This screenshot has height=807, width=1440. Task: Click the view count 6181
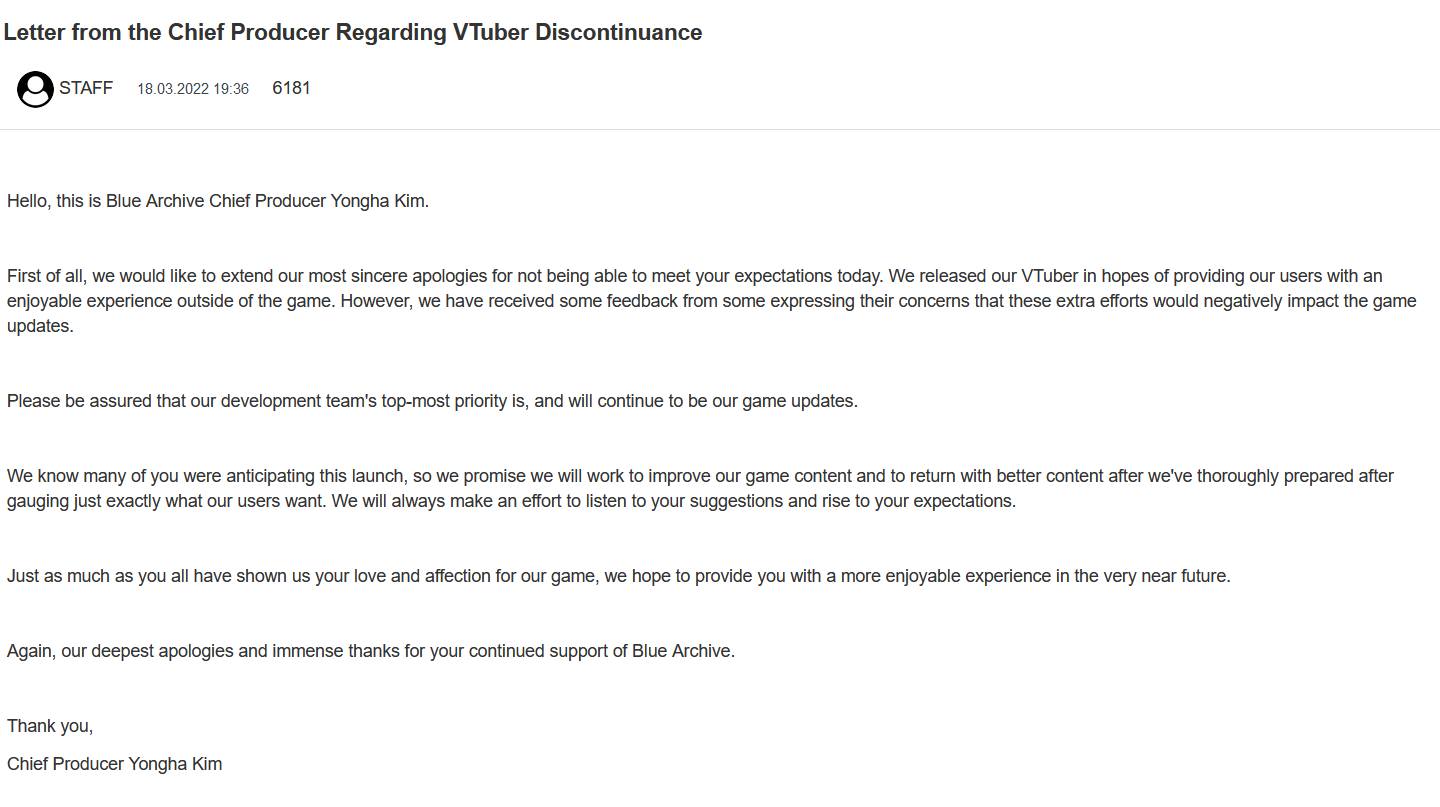point(291,88)
